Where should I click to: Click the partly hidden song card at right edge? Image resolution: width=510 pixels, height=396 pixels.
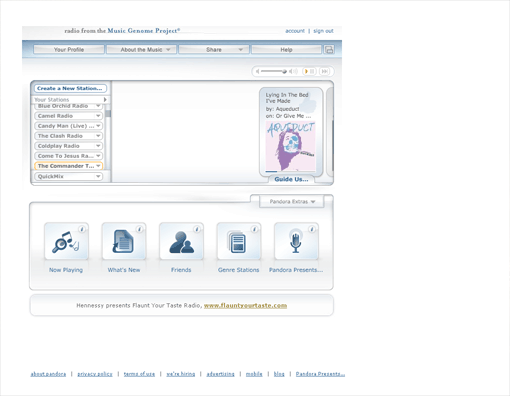click(x=330, y=132)
